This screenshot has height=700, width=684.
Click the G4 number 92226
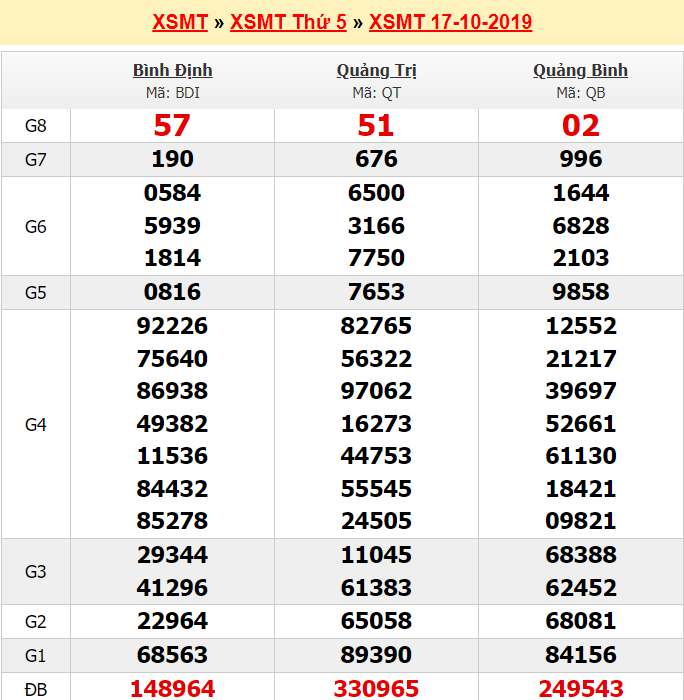pos(172,326)
